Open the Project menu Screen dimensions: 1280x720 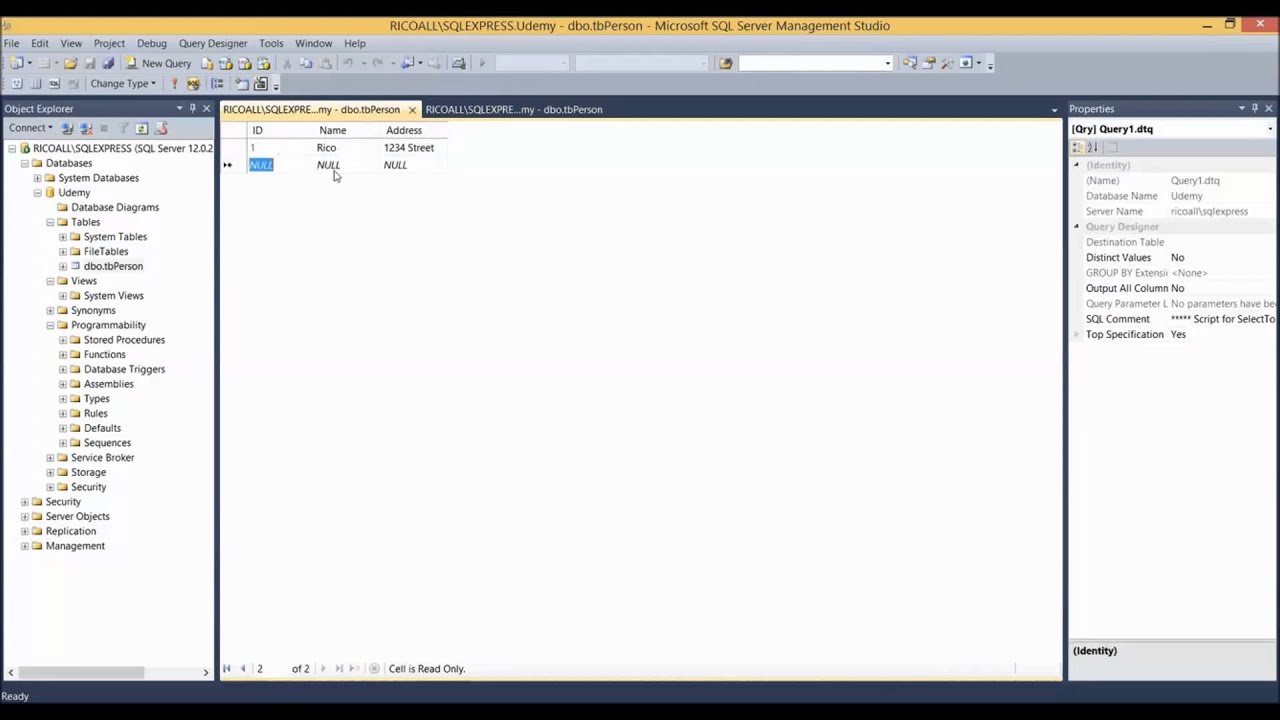pos(109,43)
